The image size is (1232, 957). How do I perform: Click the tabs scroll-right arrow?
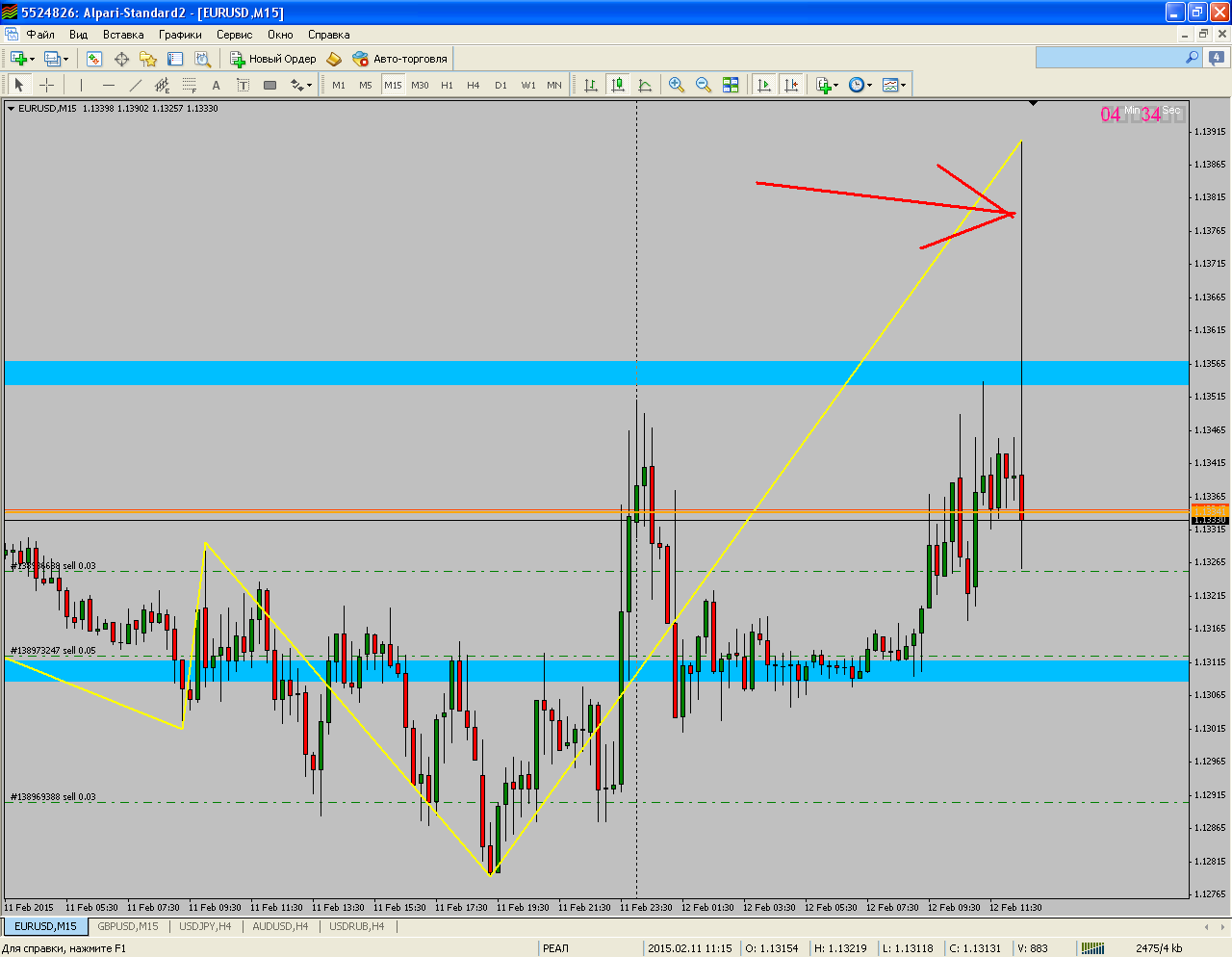[1223, 926]
